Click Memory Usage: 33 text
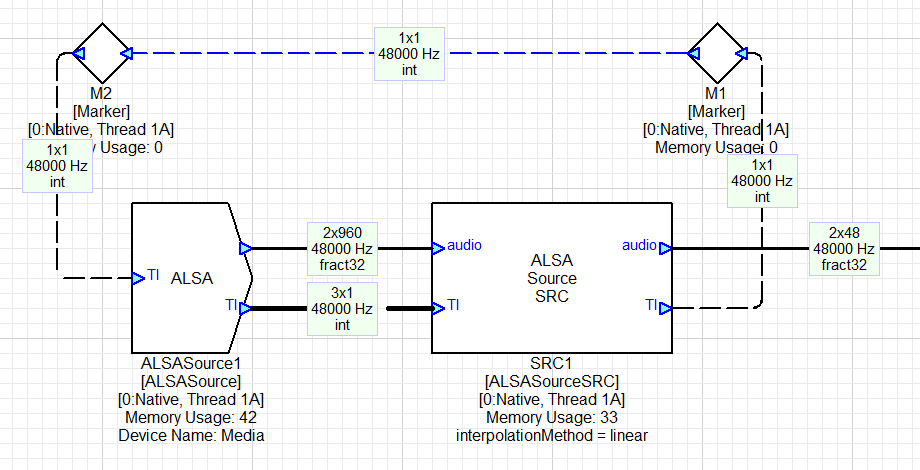This screenshot has height=470, width=920. (552, 418)
